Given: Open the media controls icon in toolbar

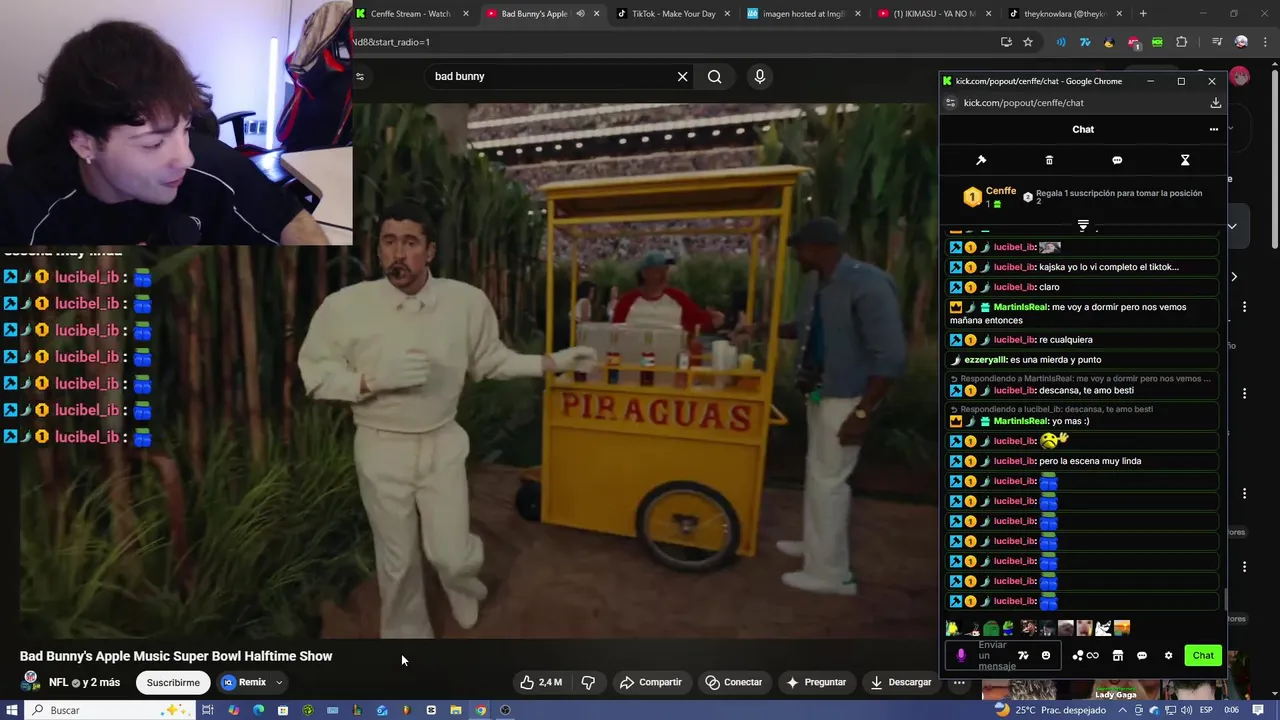Looking at the screenshot, I should pyautogui.click(x=1217, y=42).
